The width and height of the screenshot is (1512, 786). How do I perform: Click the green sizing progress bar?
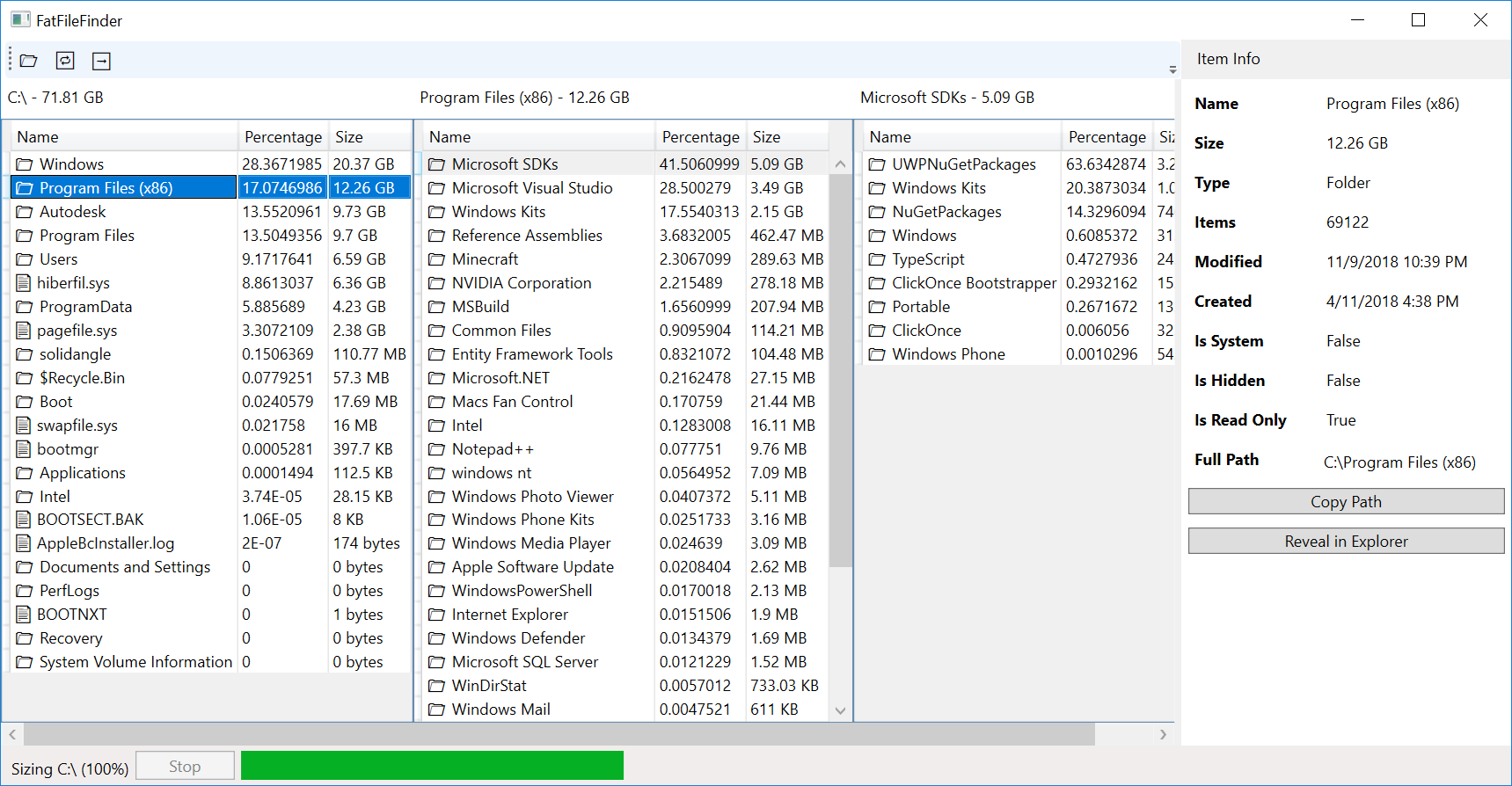[x=432, y=766]
